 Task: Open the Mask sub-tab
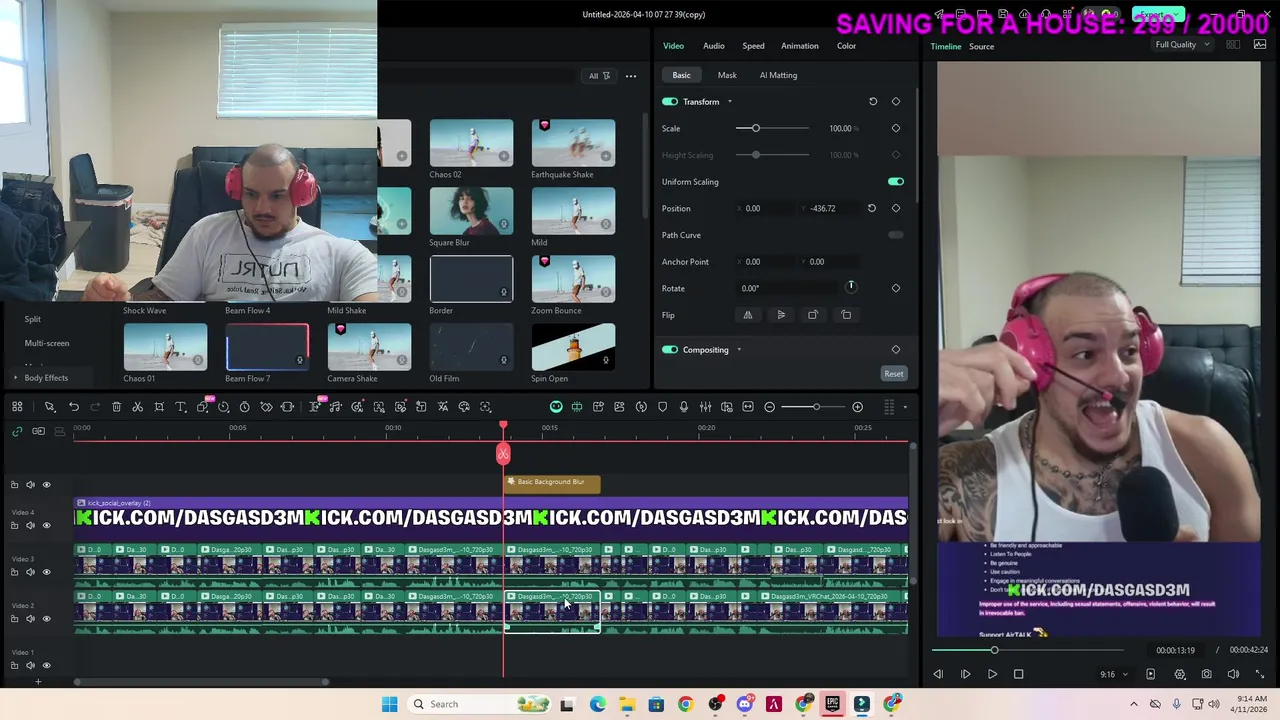[727, 75]
